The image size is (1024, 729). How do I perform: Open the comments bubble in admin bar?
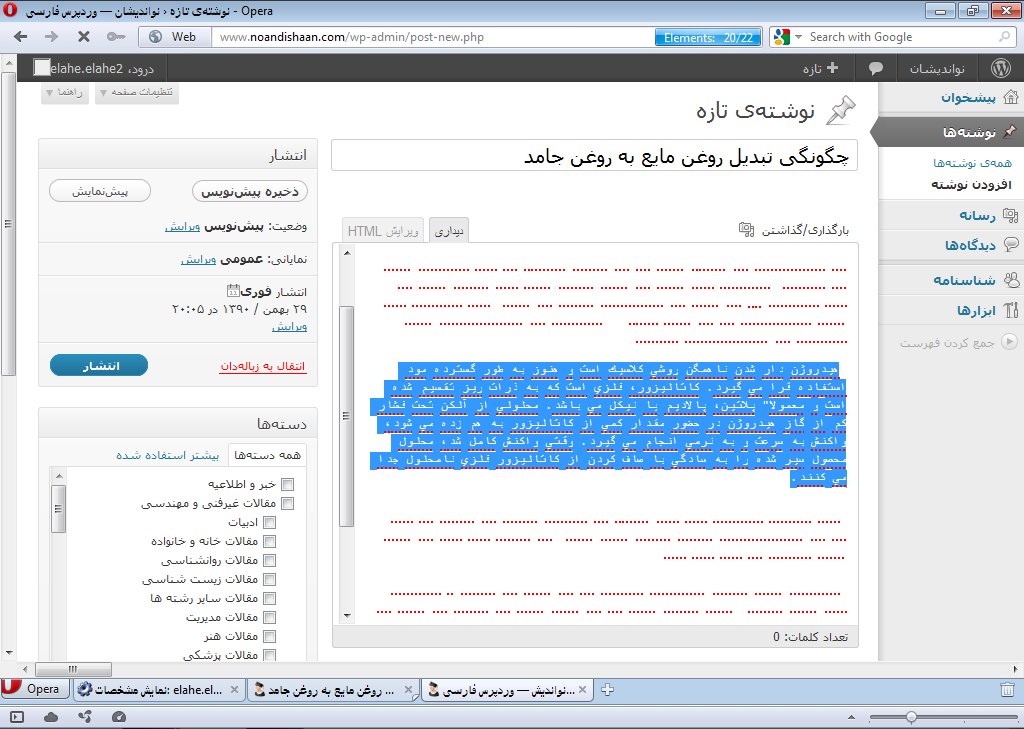875,68
